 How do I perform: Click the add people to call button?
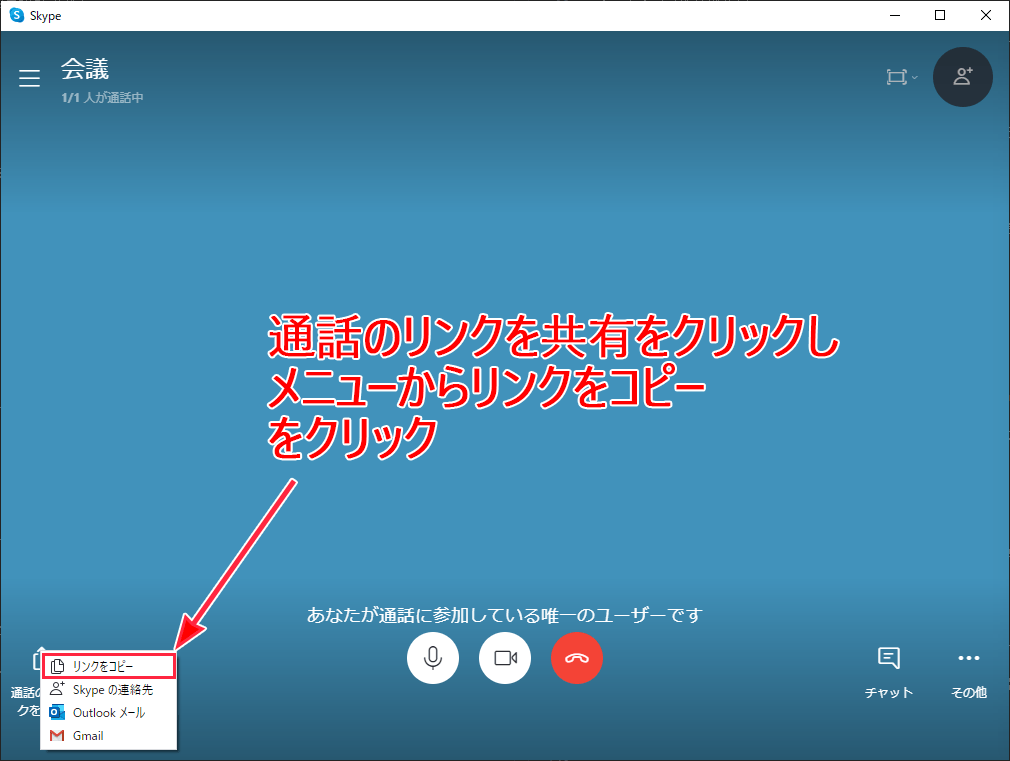click(962, 76)
